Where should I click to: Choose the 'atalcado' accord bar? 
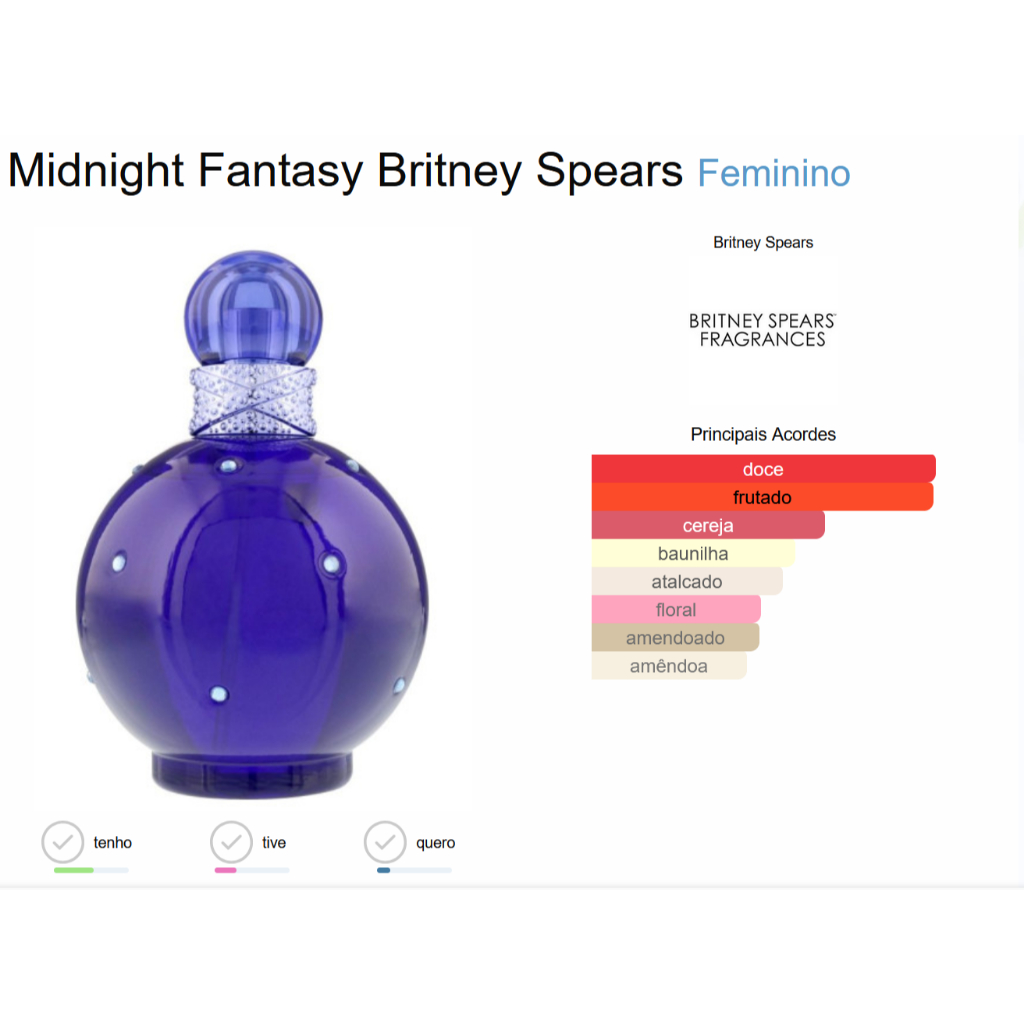[687, 581]
